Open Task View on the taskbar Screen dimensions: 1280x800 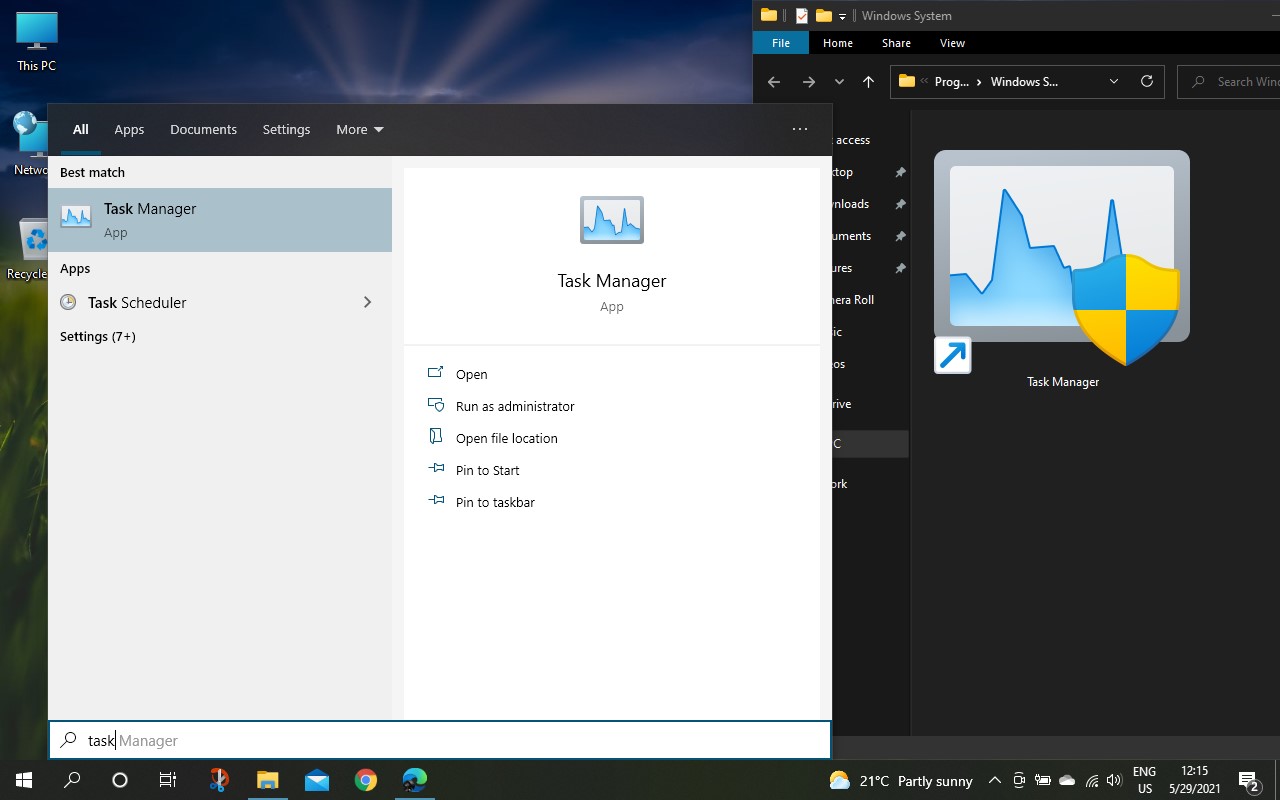(x=168, y=780)
